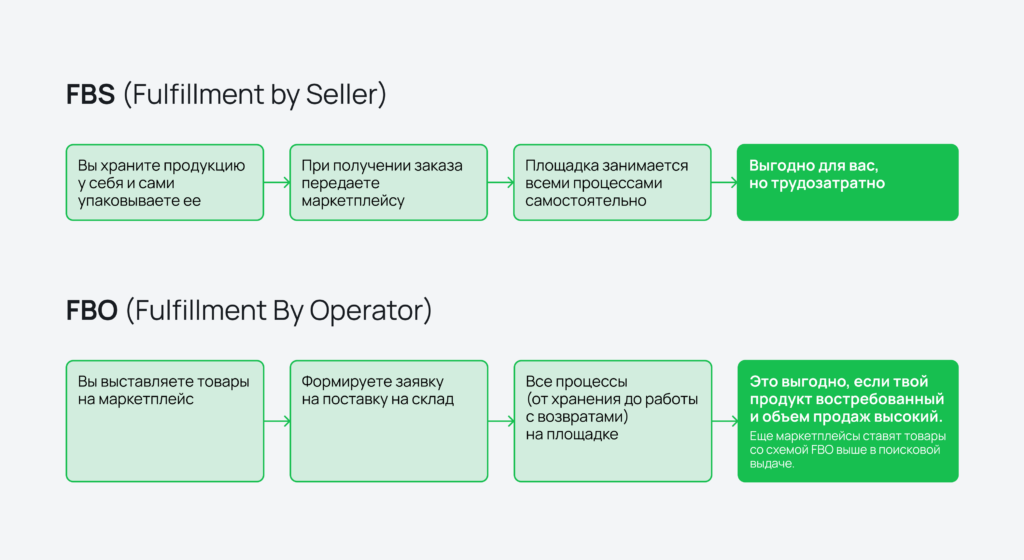Viewport: 1024px width, 560px height.
Task: Click the "Выгодно для вас," text line
Action: 814,166
